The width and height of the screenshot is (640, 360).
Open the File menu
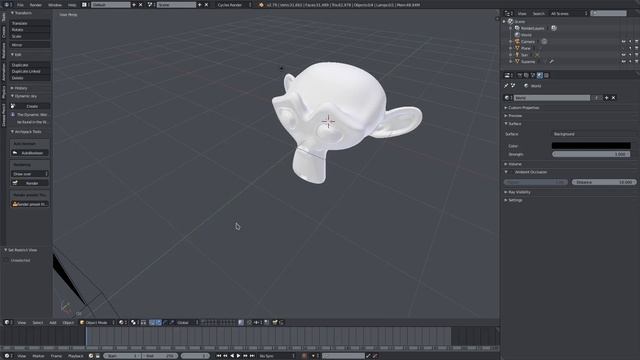point(20,5)
